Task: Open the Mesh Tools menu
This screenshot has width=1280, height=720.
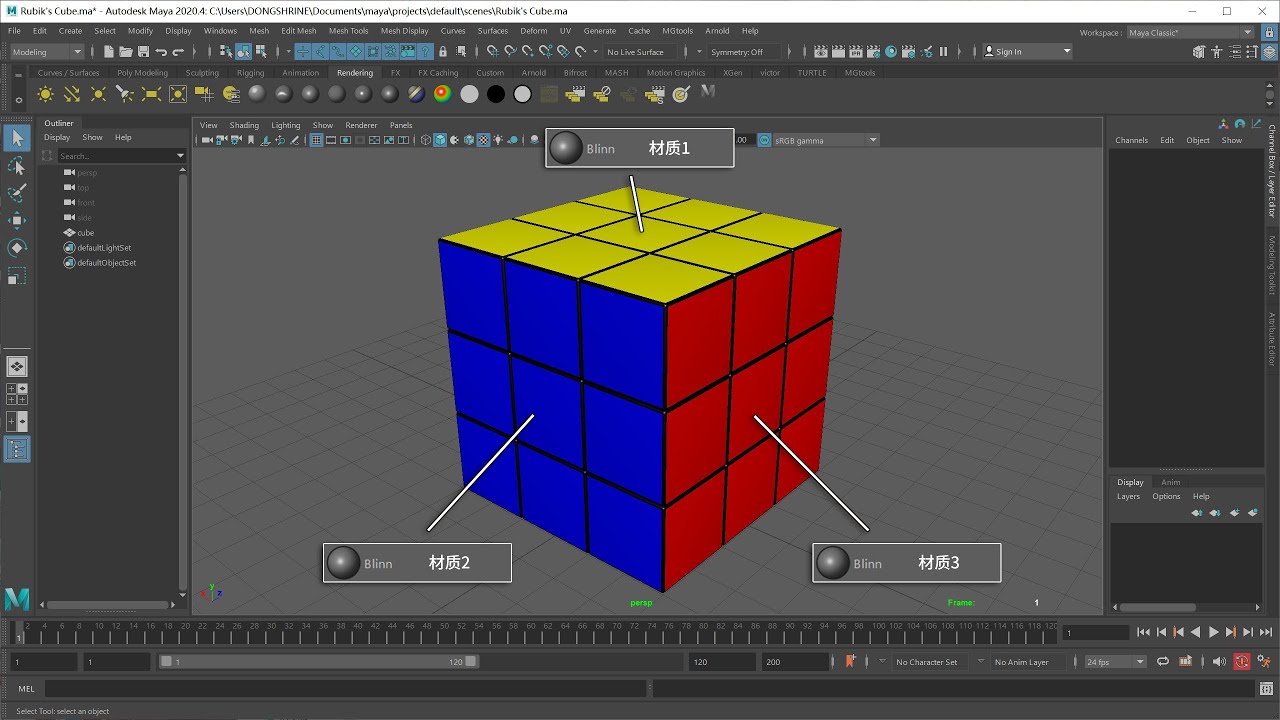Action: tap(348, 31)
